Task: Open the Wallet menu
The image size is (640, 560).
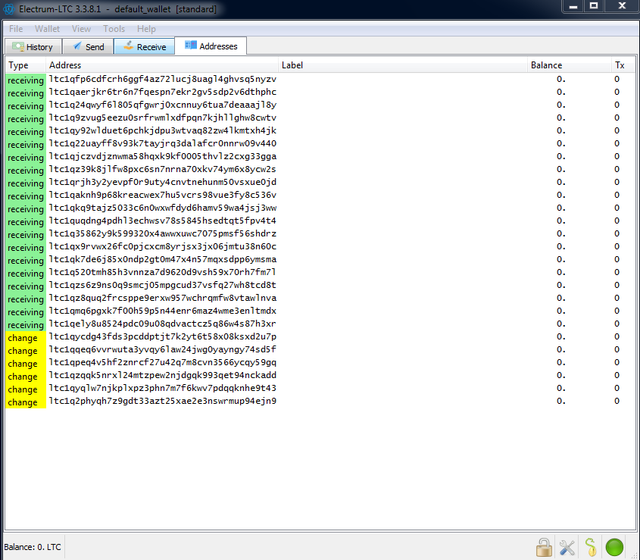Action: [47, 29]
